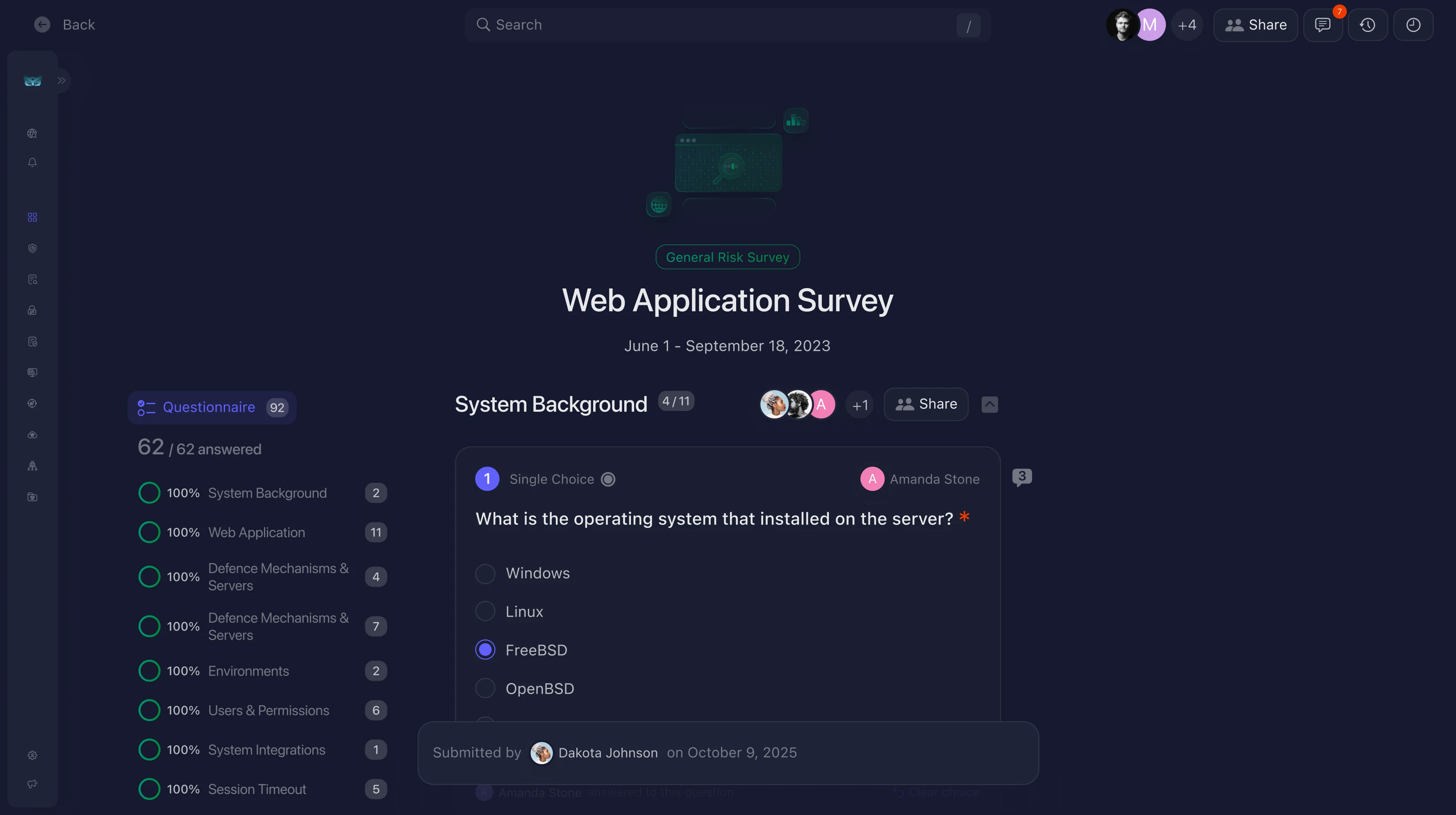Open the rocket target sidebar icon
Viewport: 1456px width, 815px height.
pos(32,404)
